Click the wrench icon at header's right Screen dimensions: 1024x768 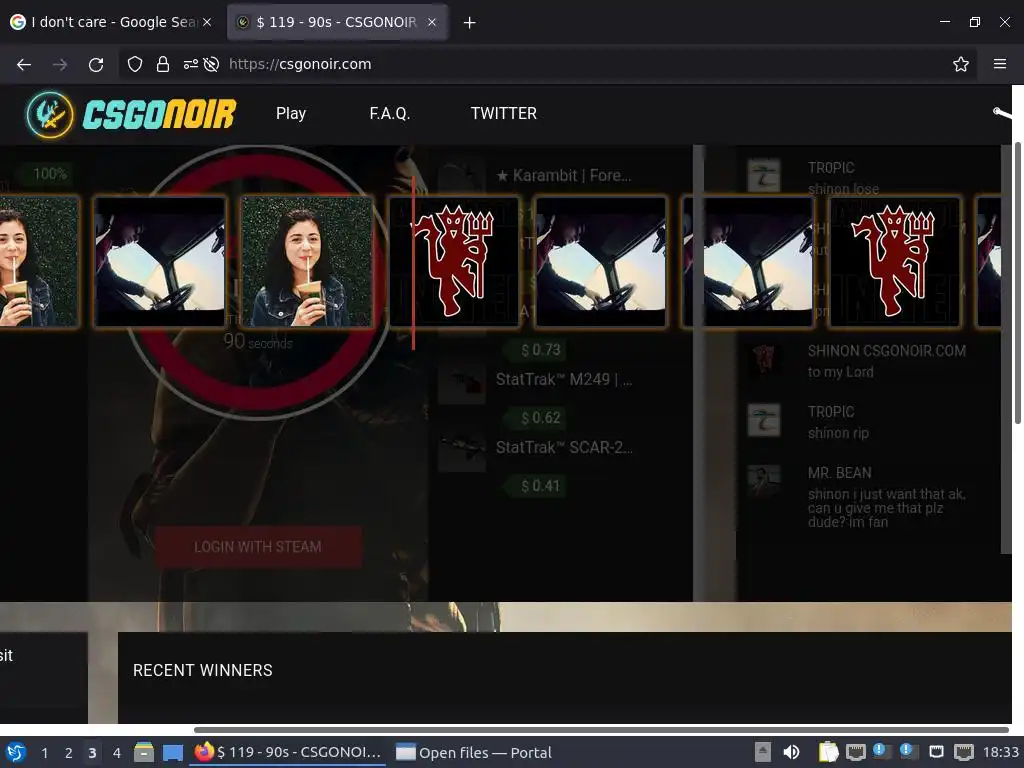point(1002,114)
